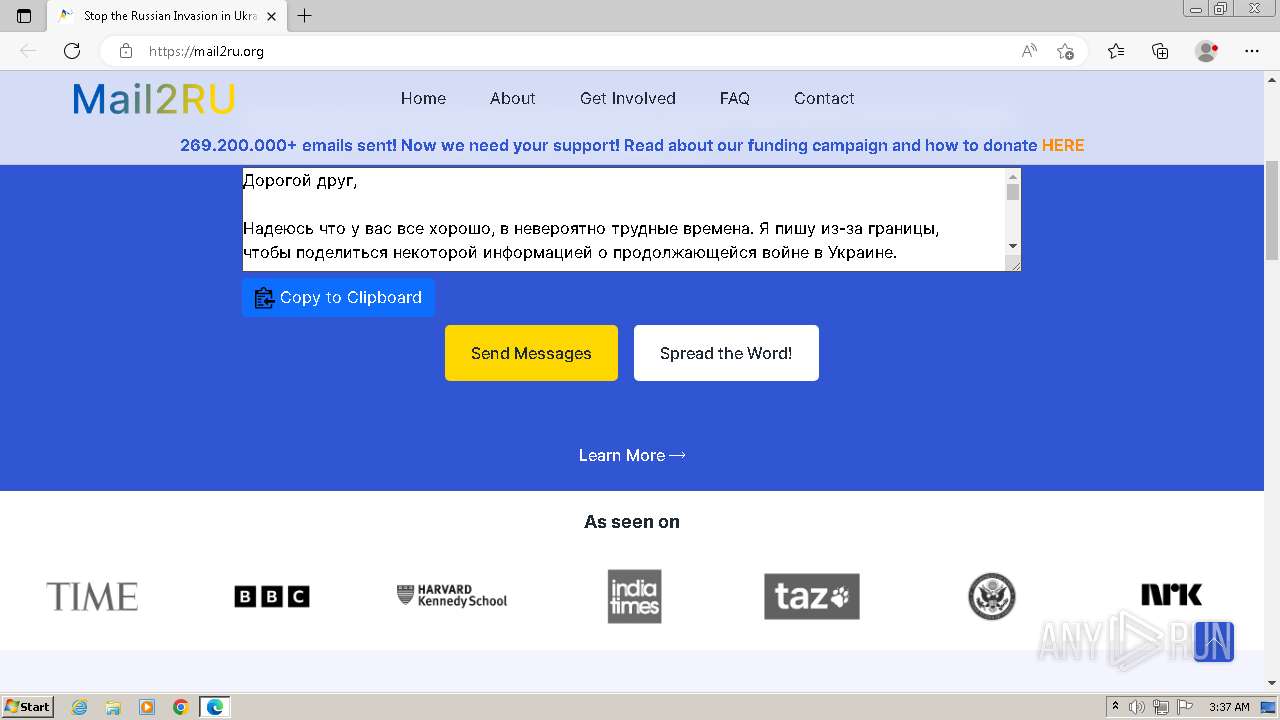Viewport: 1280px width, 720px height.
Task: Click the browser back arrow
Action: pos(28,51)
